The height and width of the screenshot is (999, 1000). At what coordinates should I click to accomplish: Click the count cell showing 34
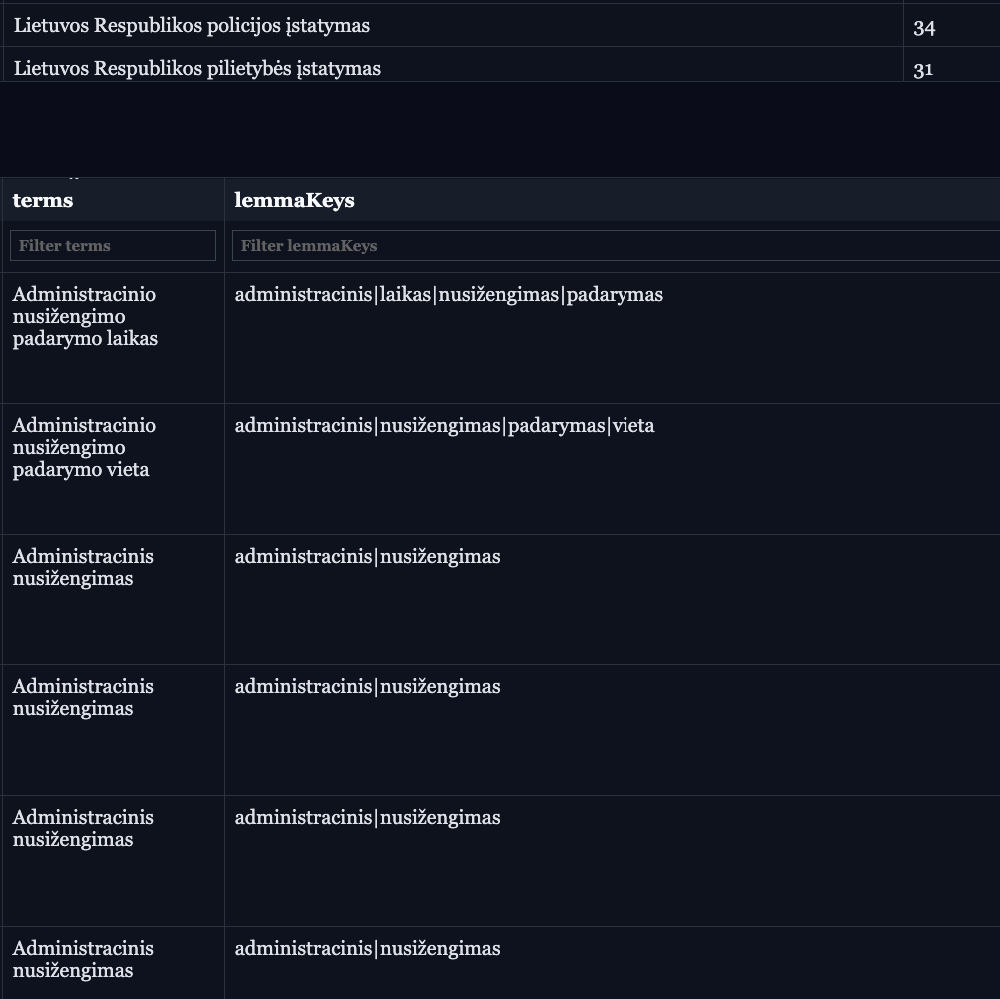(924, 28)
